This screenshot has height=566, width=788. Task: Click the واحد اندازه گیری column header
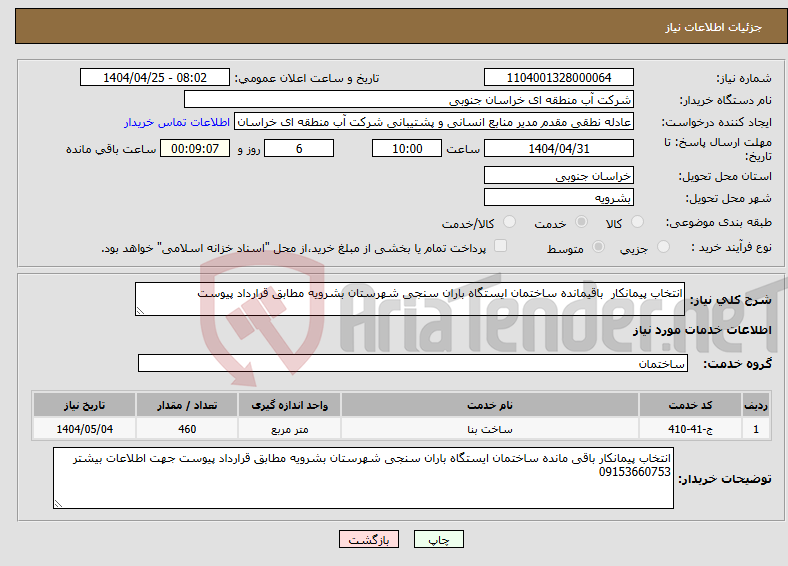tap(289, 405)
